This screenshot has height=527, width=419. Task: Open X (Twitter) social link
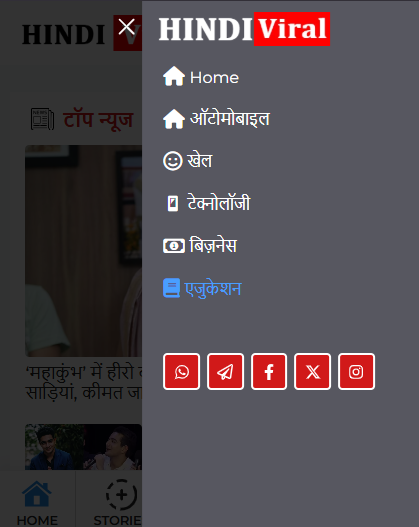[312, 372]
